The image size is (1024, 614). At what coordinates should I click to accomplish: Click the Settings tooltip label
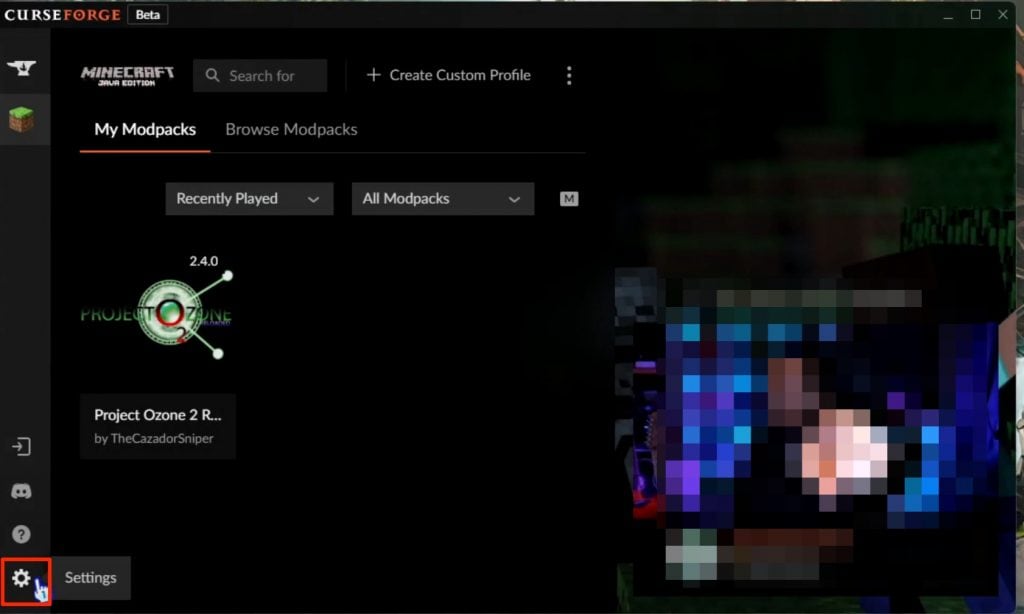91,578
